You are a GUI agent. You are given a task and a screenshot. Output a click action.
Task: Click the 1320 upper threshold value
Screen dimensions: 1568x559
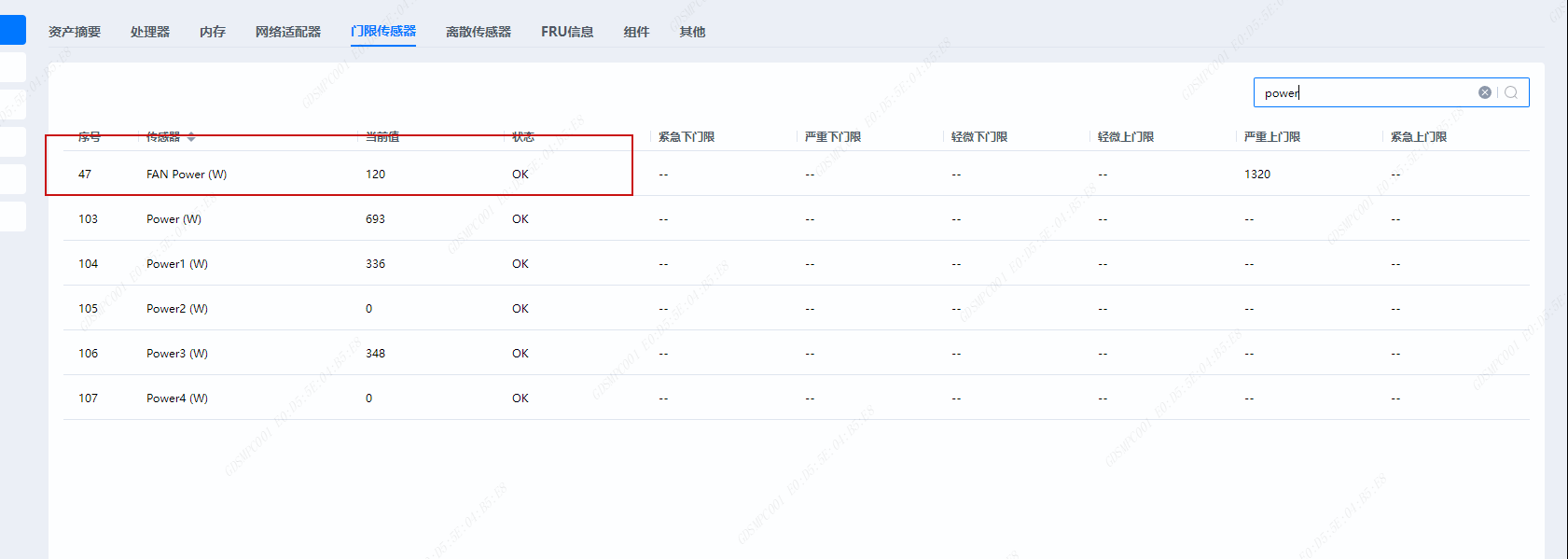(1257, 175)
